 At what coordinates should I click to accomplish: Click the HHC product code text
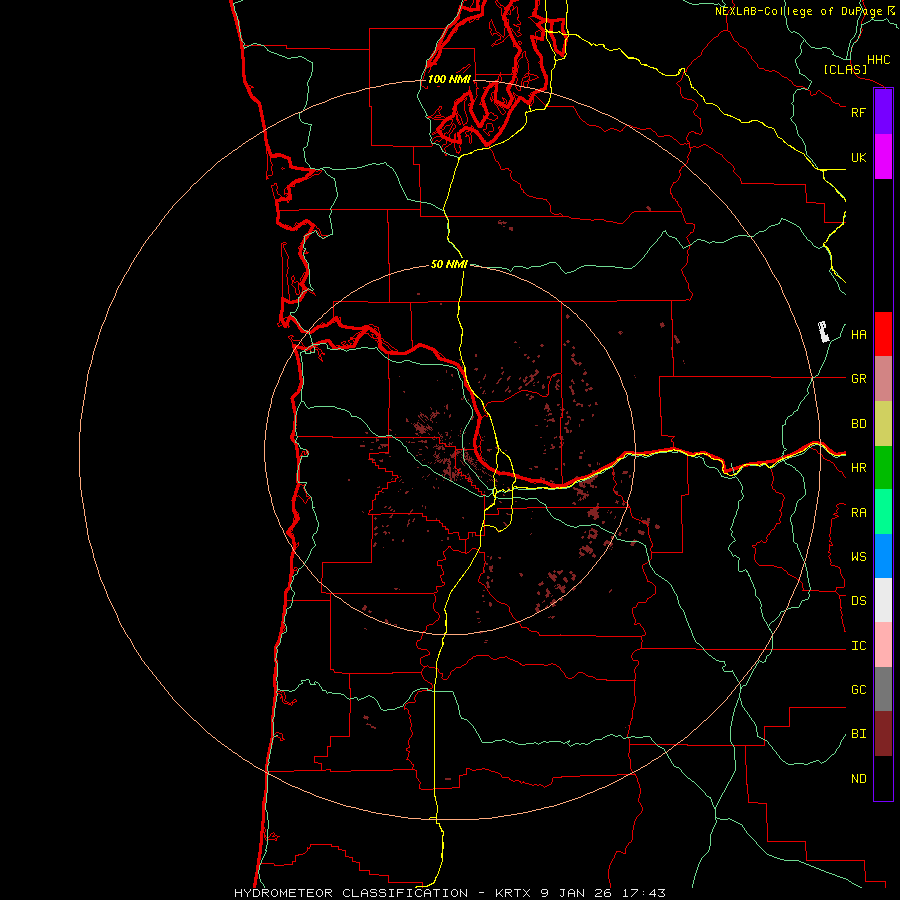(879, 60)
